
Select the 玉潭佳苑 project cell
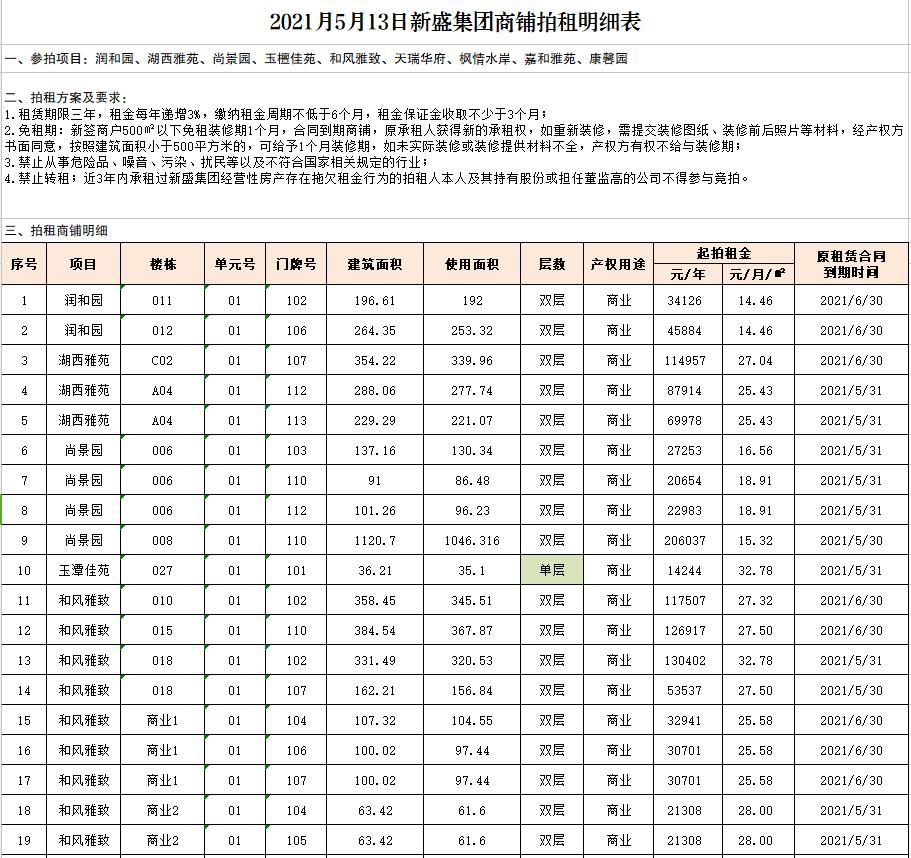84,571
